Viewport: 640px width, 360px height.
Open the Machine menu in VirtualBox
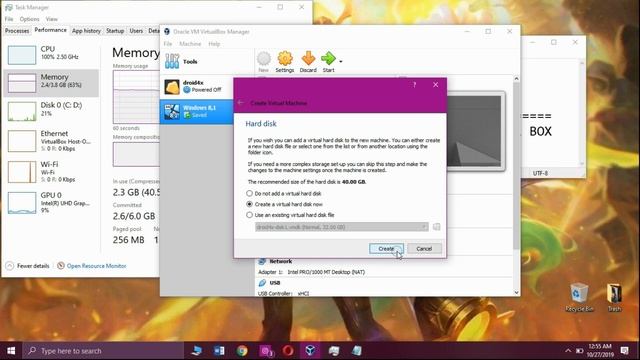pyautogui.click(x=190, y=44)
